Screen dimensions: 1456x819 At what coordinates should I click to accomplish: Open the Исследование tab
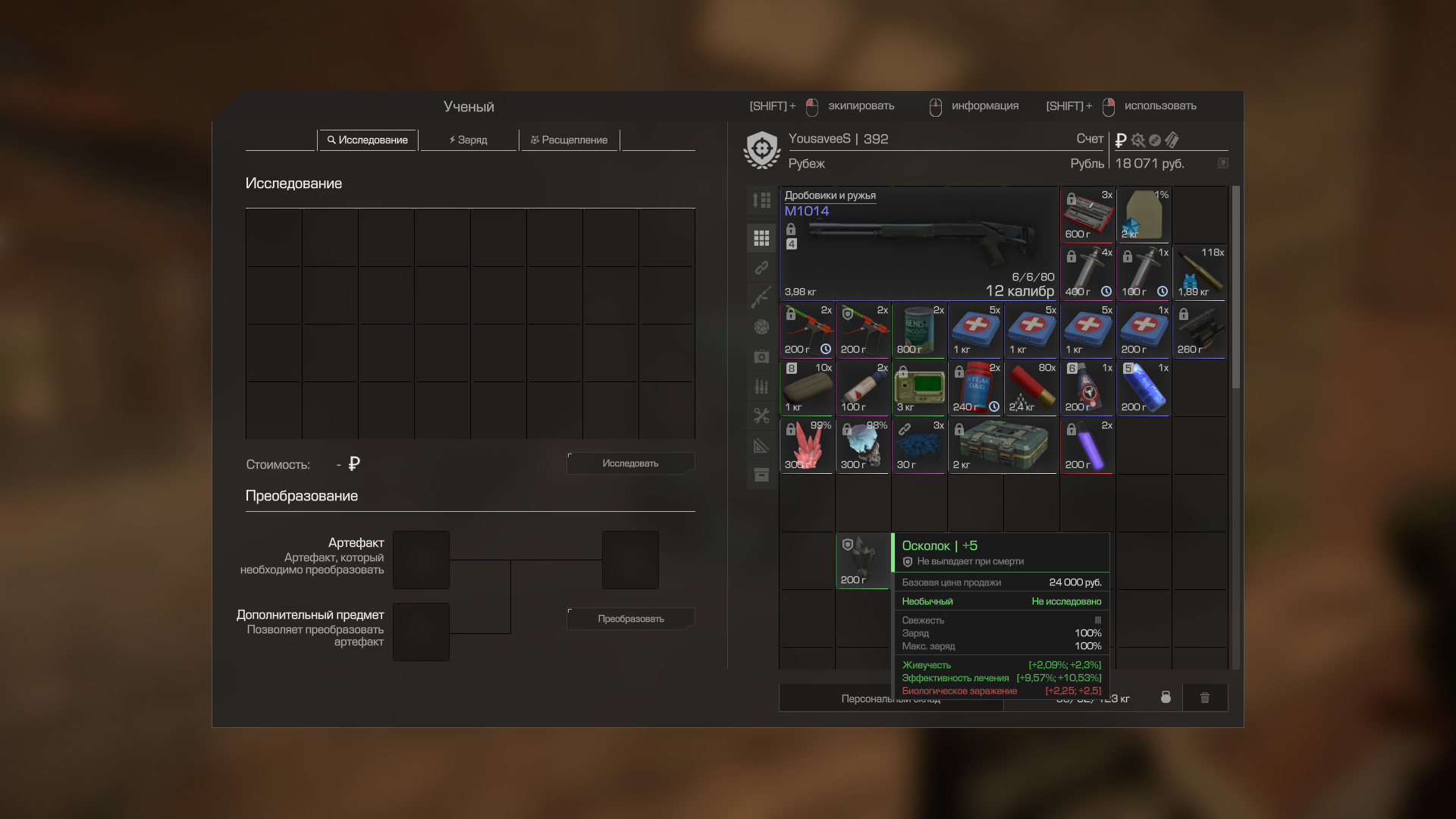pyautogui.click(x=368, y=140)
